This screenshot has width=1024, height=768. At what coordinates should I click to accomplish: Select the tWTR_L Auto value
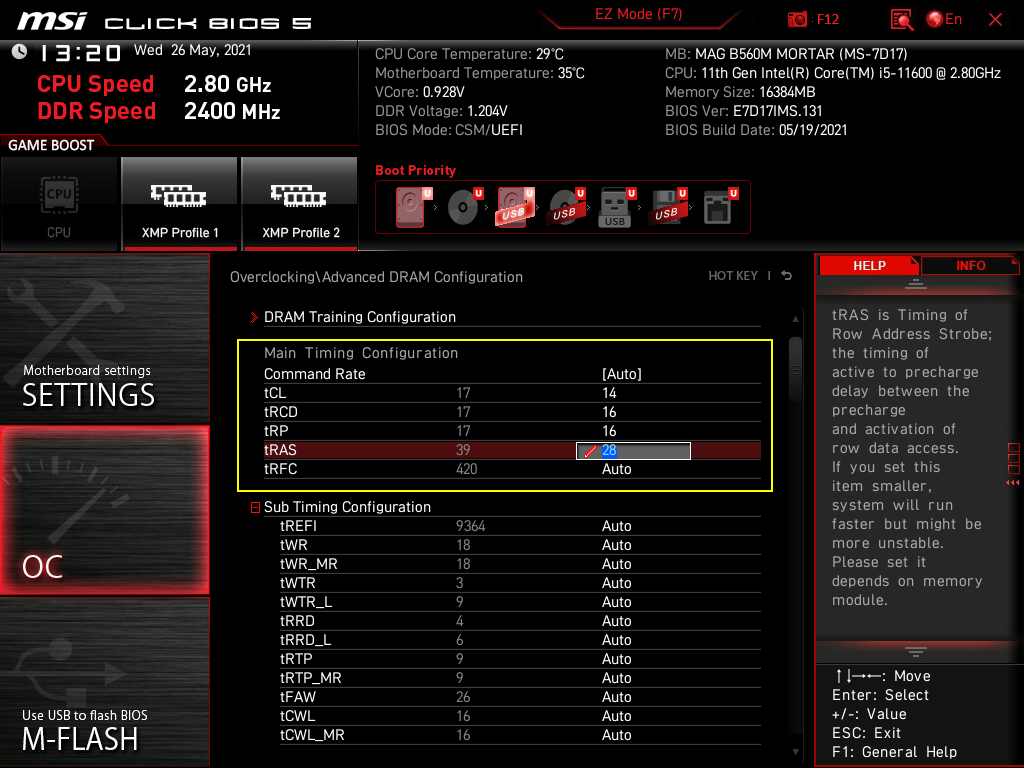coord(616,601)
